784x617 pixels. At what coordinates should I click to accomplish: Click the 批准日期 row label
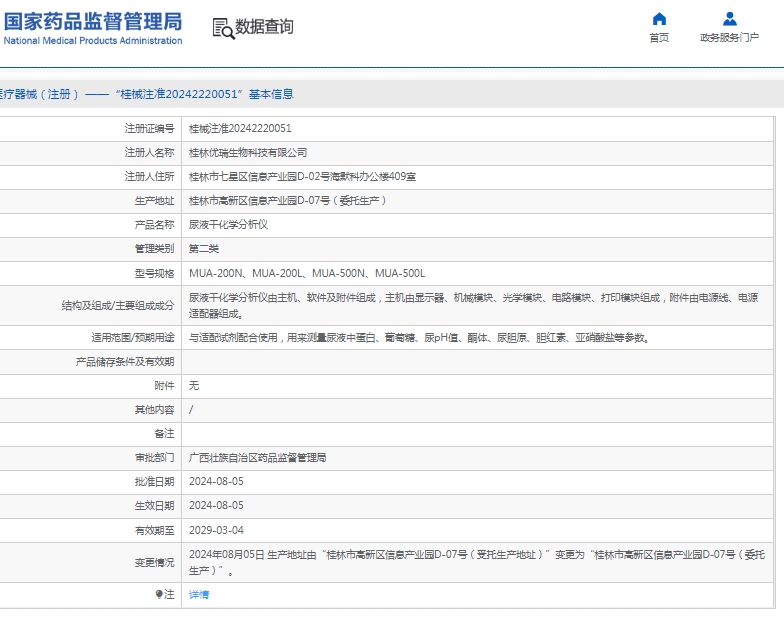coord(154,482)
